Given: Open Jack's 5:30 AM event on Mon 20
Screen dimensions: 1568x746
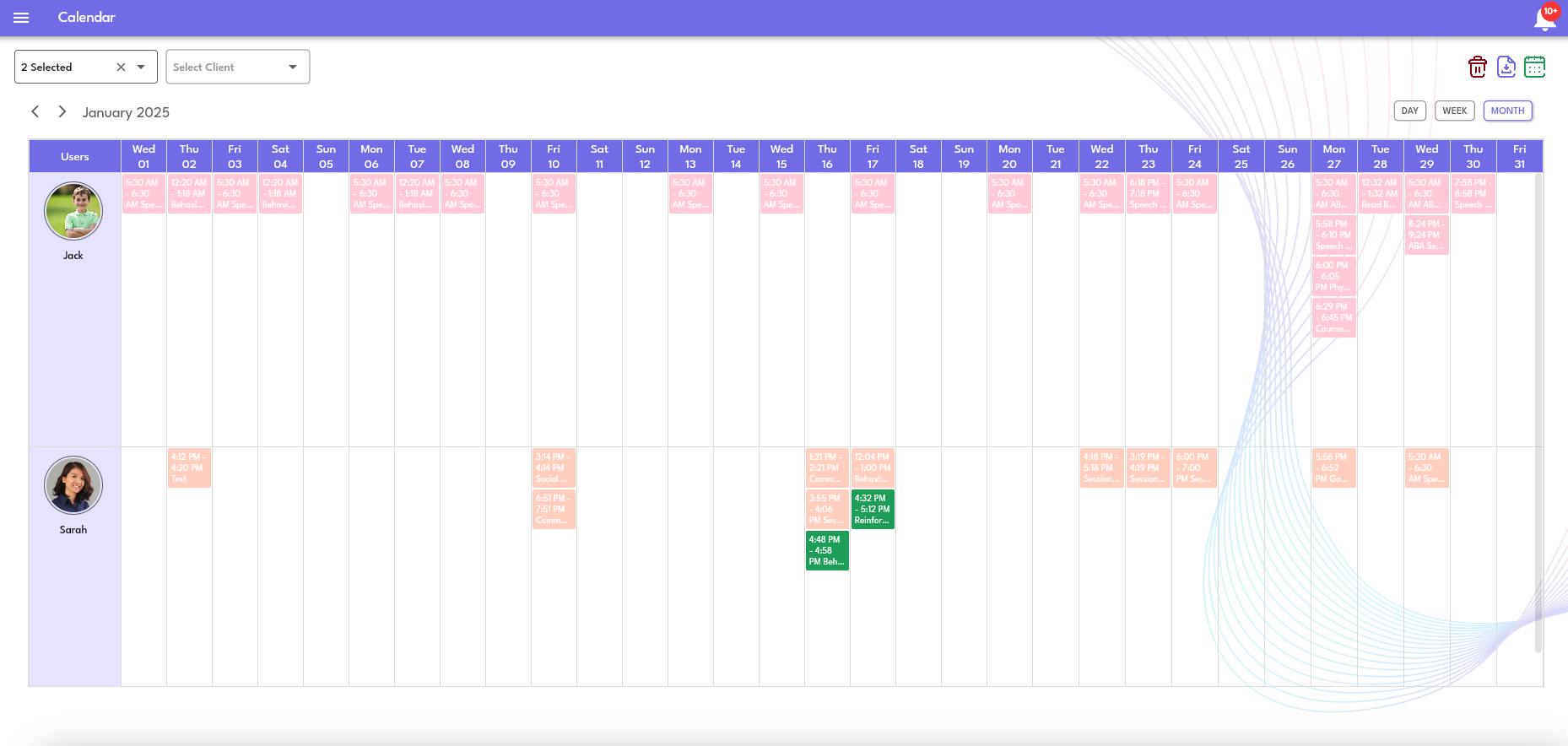Looking at the screenshot, I should (x=1009, y=193).
